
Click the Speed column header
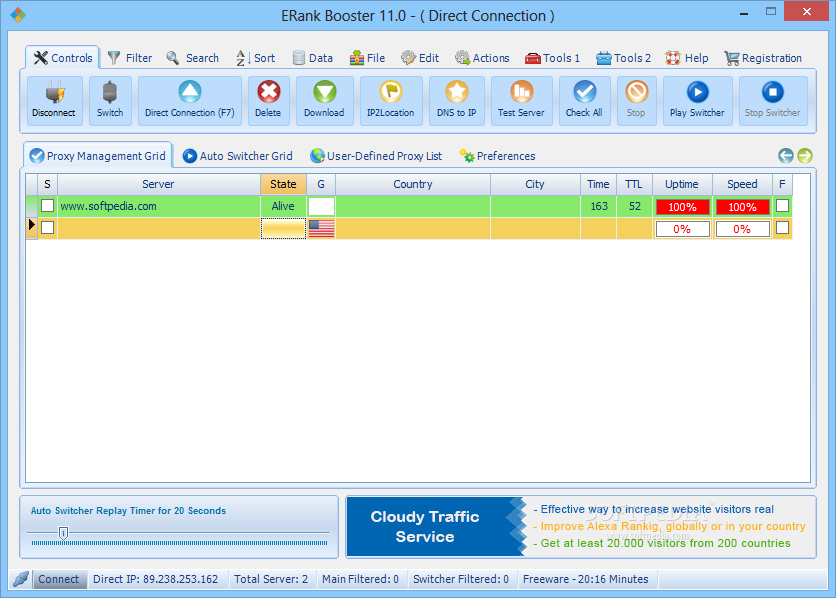(742, 184)
